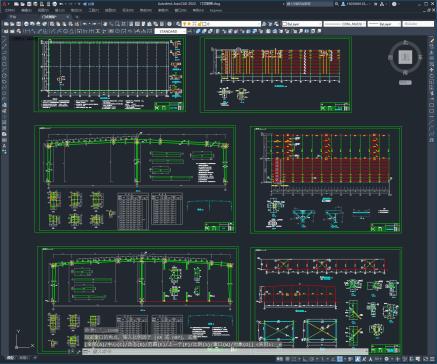Click the command line input field
This screenshot has height=364, width=437.
click(x=225, y=351)
